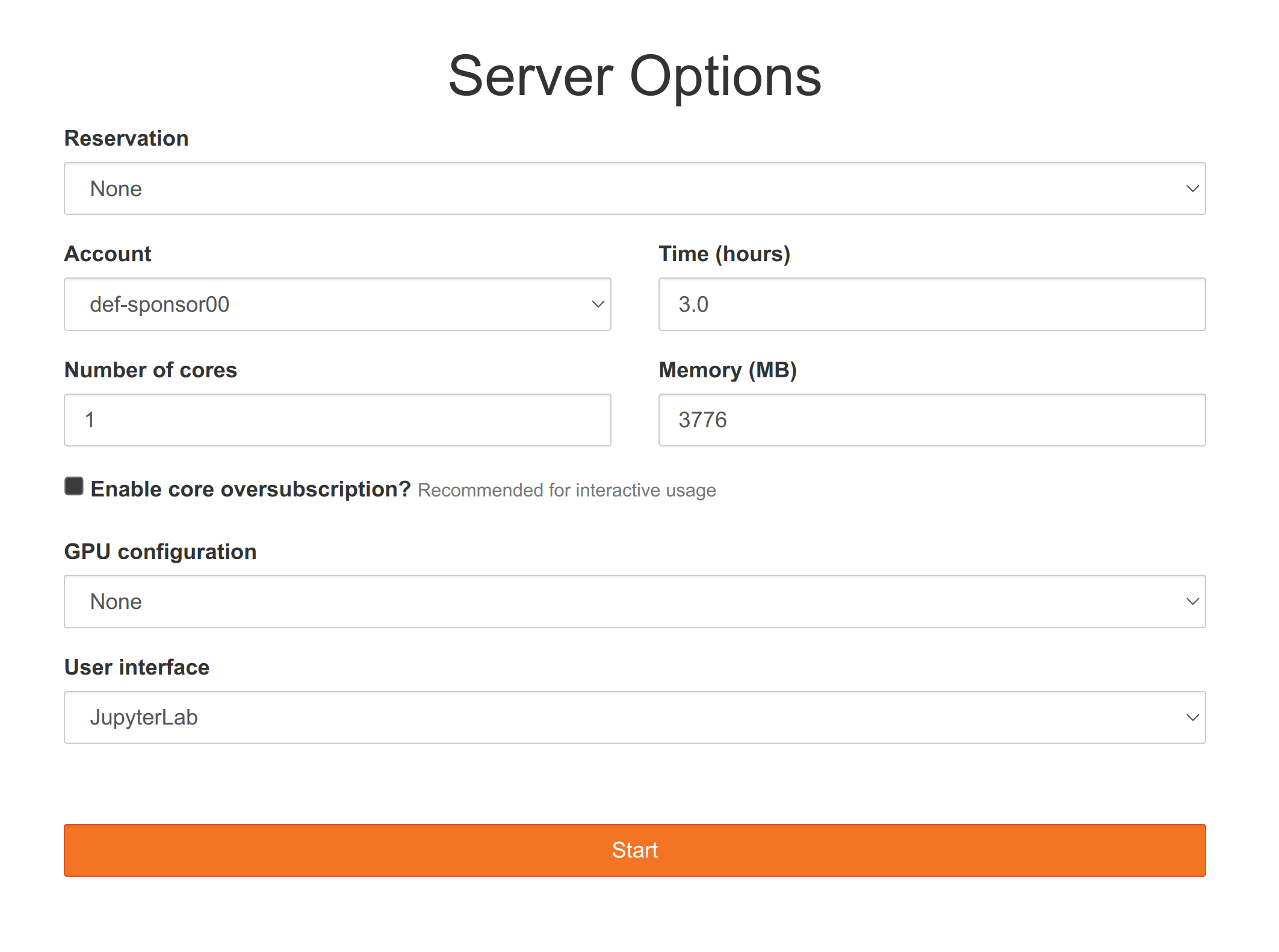The height and width of the screenshot is (952, 1279).
Task: Click the 'Reservation' label
Action: [x=126, y=138]
